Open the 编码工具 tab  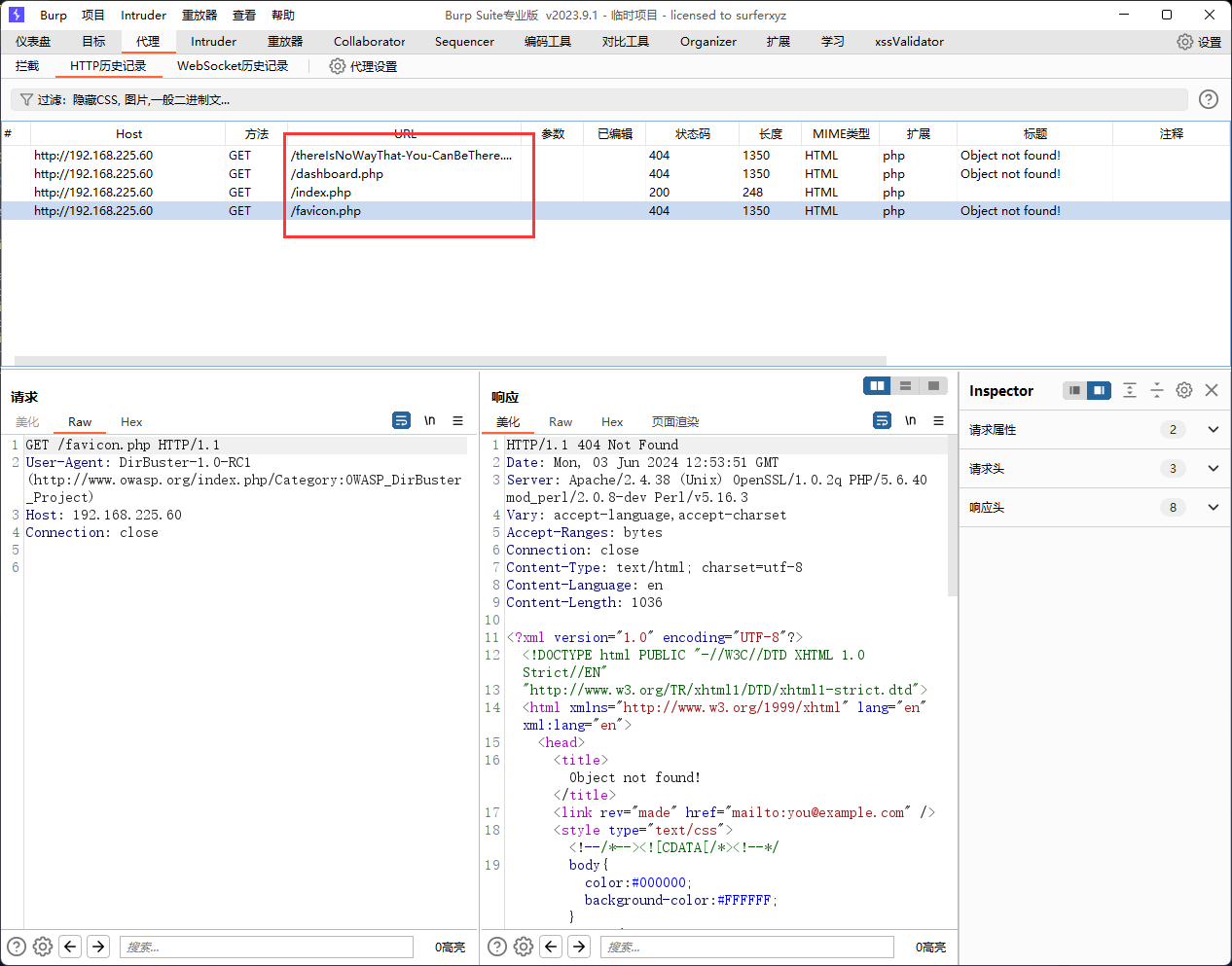[548, 42]
